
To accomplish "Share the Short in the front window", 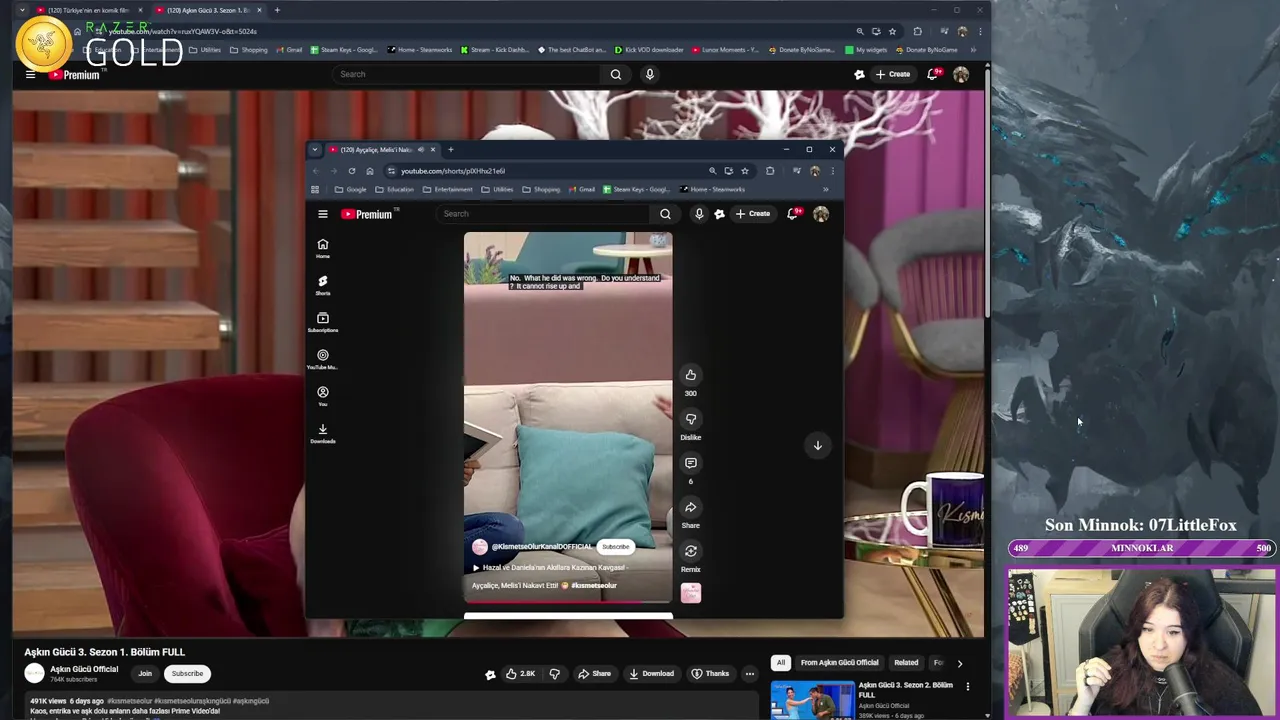I will click(x=690, y=507).
